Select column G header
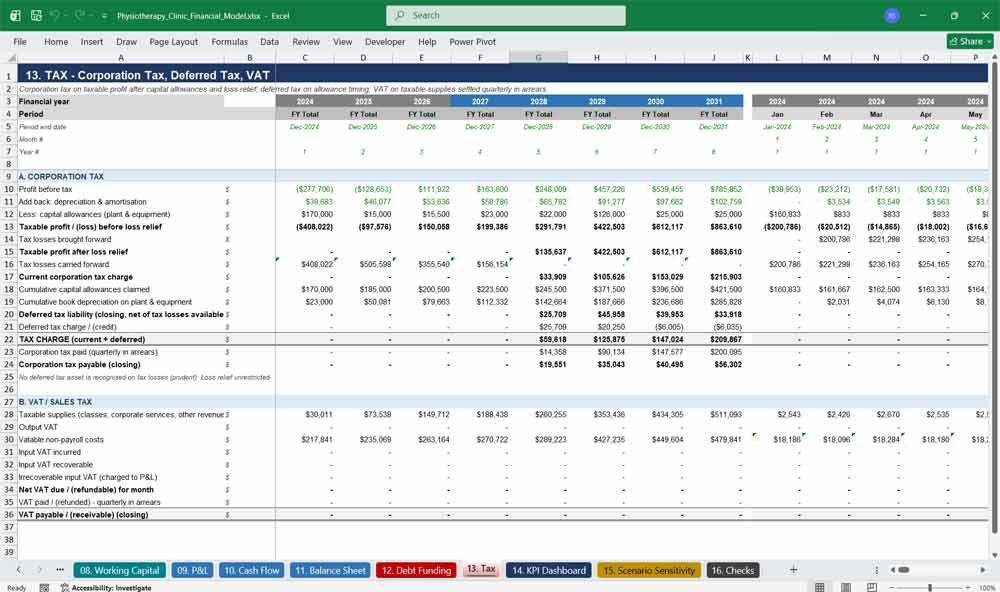The width and height of the screenshot is (1000, 592). (538, 57)
